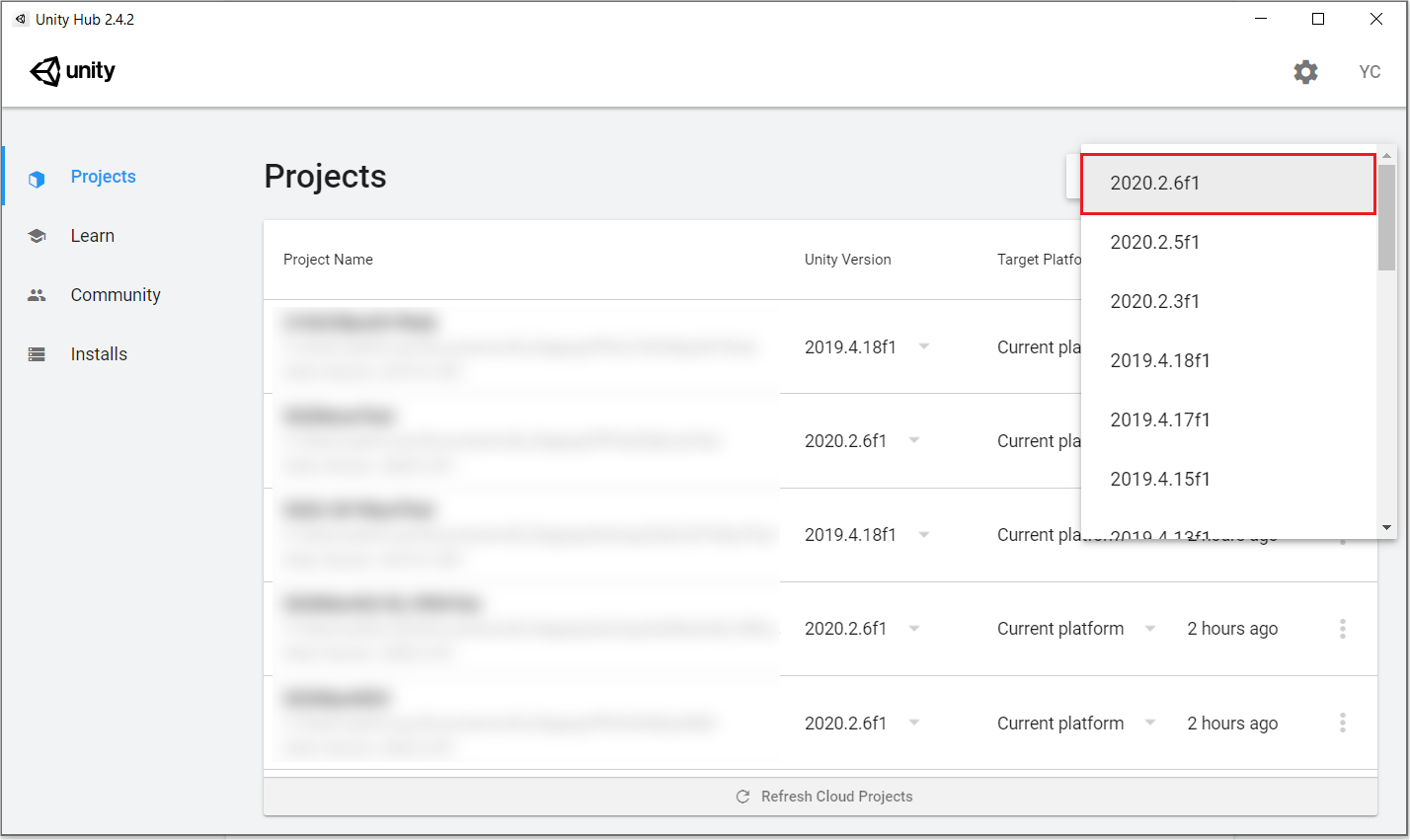
Task: Click the Unity Hub title bar icon
Action: click(21, 20)
